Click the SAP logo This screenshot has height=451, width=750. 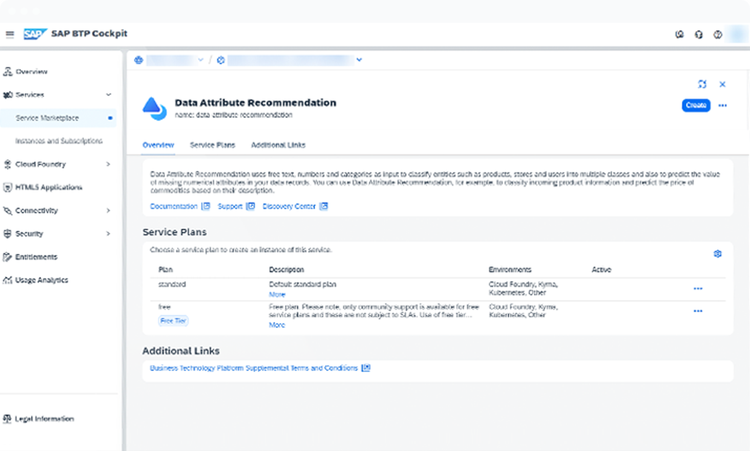click(35, 34)
